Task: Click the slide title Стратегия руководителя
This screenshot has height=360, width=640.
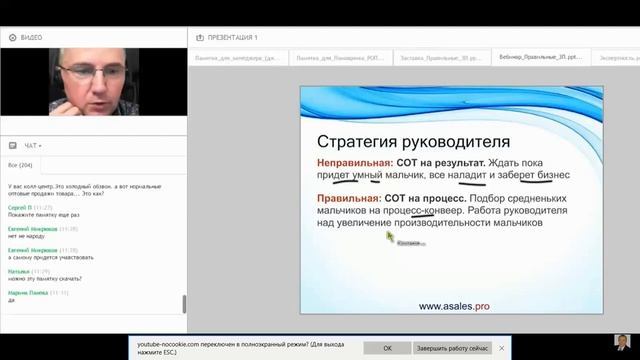Action: coord(413,142)
